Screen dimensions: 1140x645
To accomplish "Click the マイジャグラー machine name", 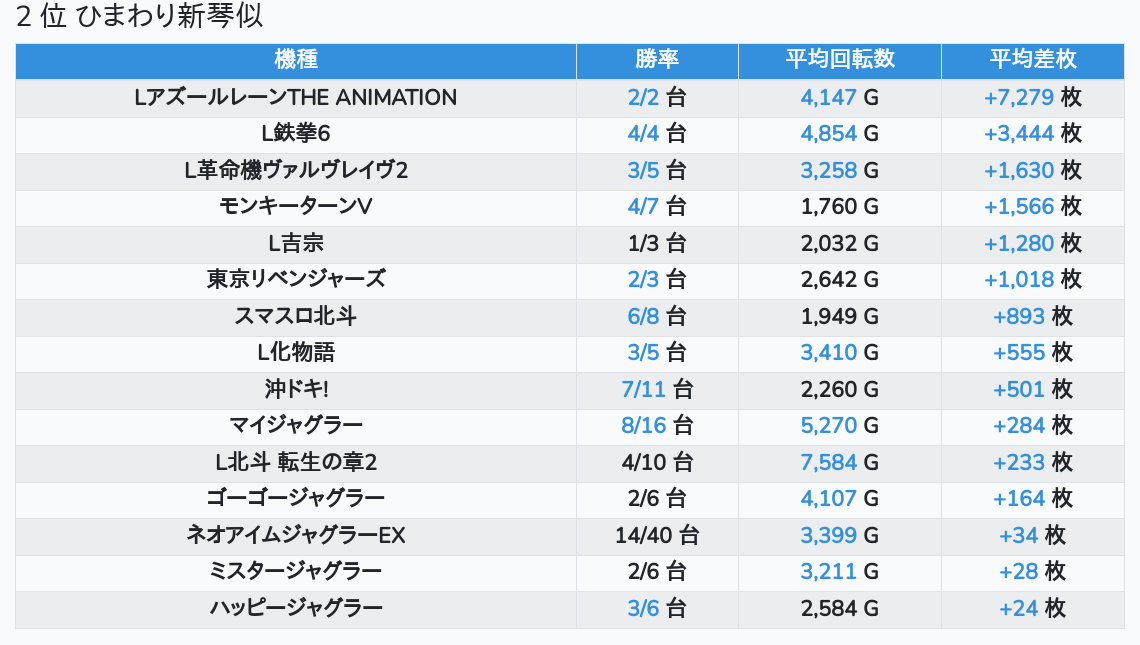I will pyautogui.click(x=296, y=425).
